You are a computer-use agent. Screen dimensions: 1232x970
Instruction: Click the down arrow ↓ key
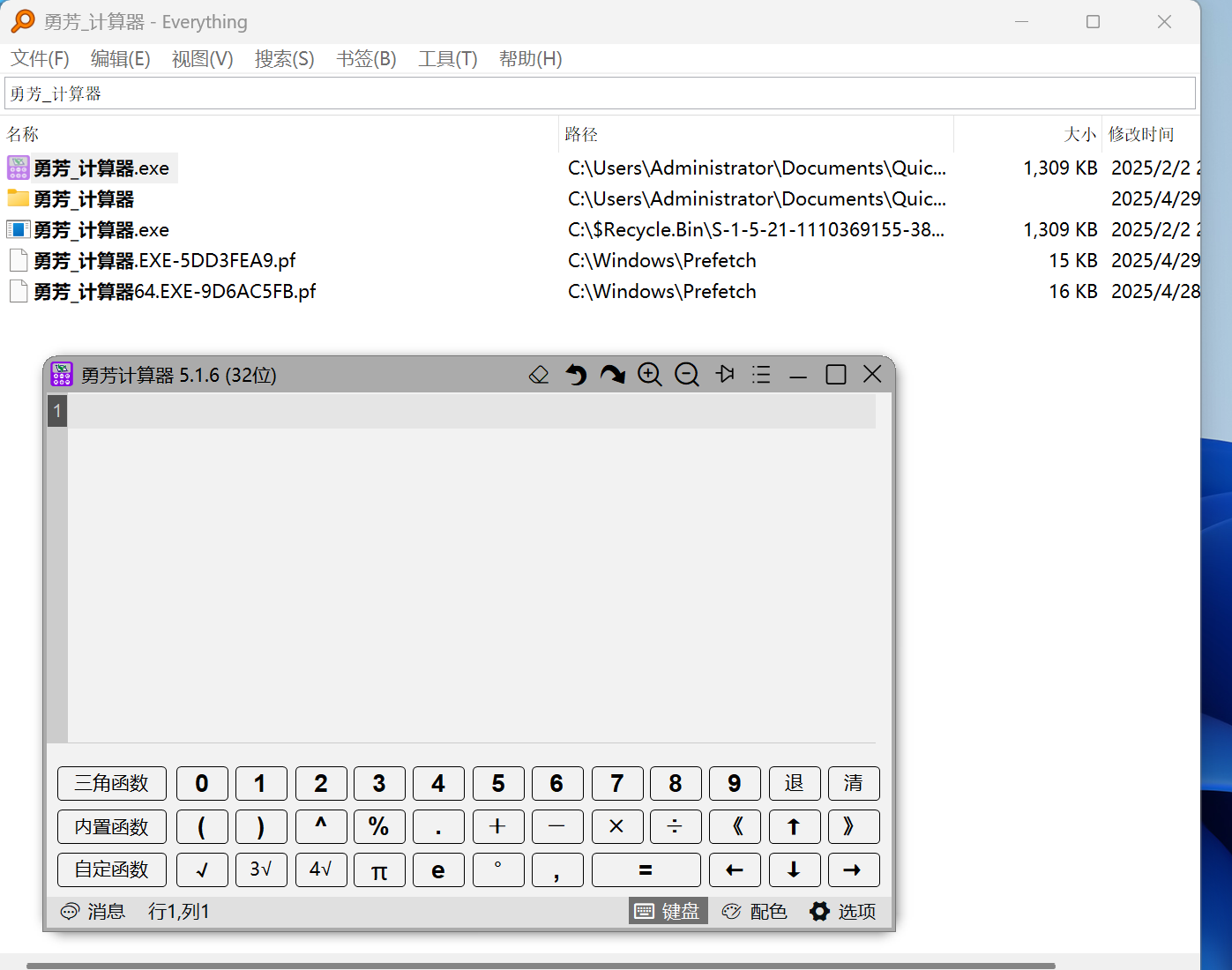tap(795, 869)
